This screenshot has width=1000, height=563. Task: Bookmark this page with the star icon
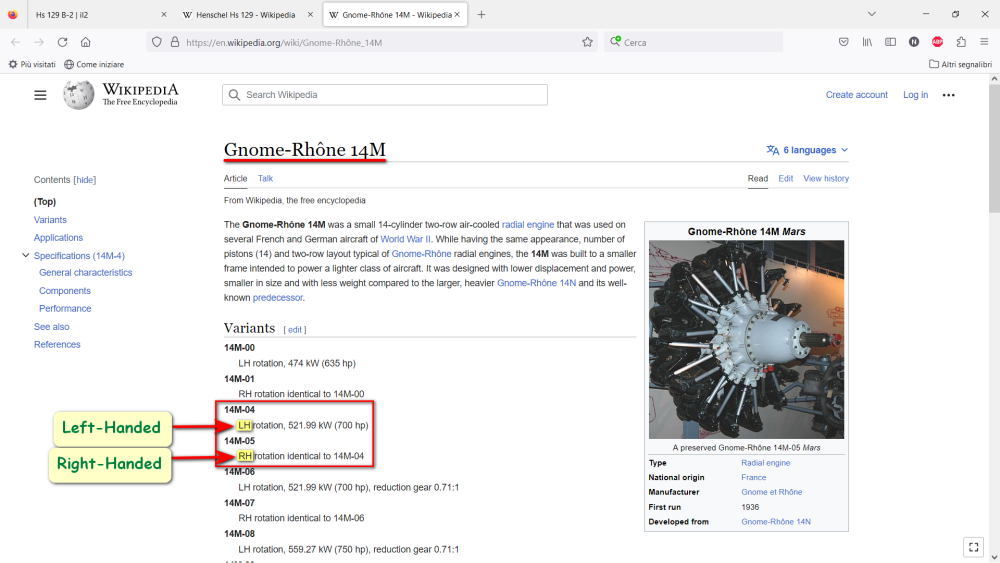[588, 42]
